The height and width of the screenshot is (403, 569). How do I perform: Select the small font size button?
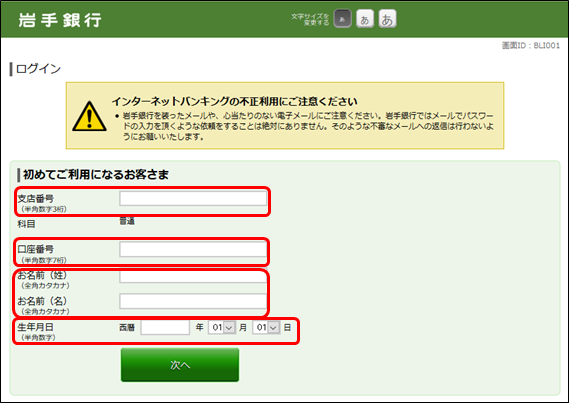342,19
